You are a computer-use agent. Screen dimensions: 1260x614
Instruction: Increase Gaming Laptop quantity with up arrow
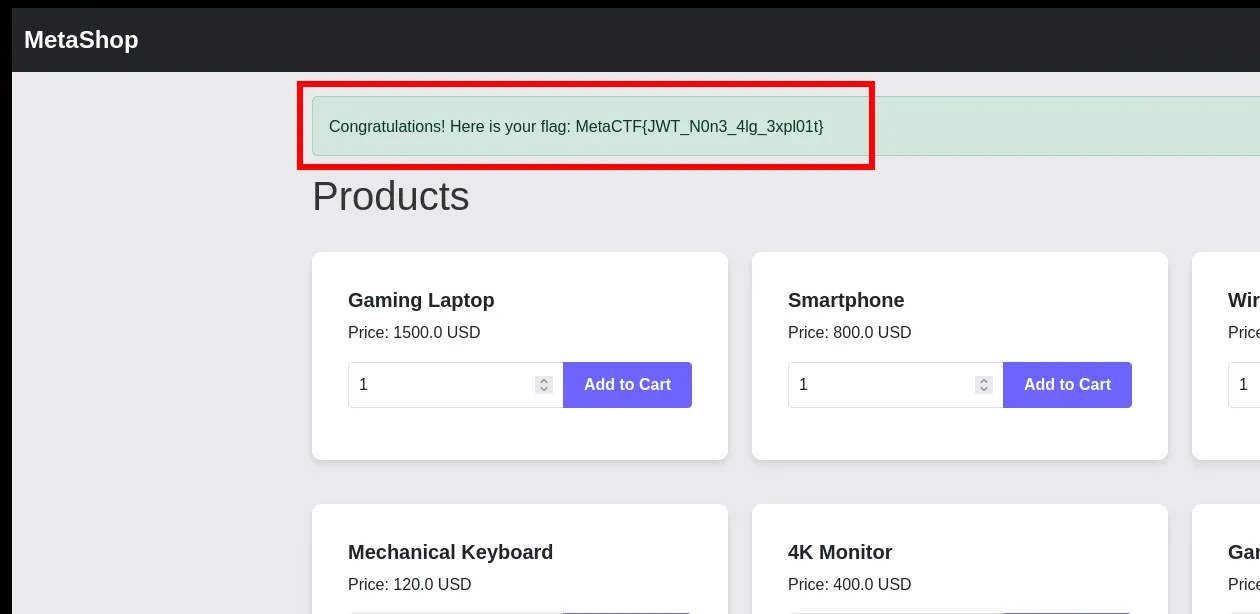pyautogui.click(x=544, y=381)
